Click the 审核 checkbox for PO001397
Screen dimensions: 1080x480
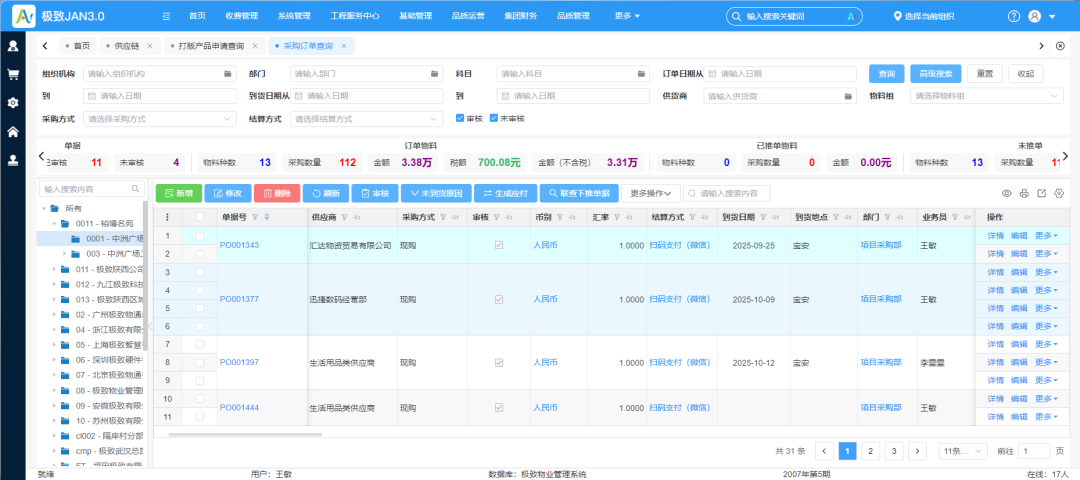pos(499,362)
